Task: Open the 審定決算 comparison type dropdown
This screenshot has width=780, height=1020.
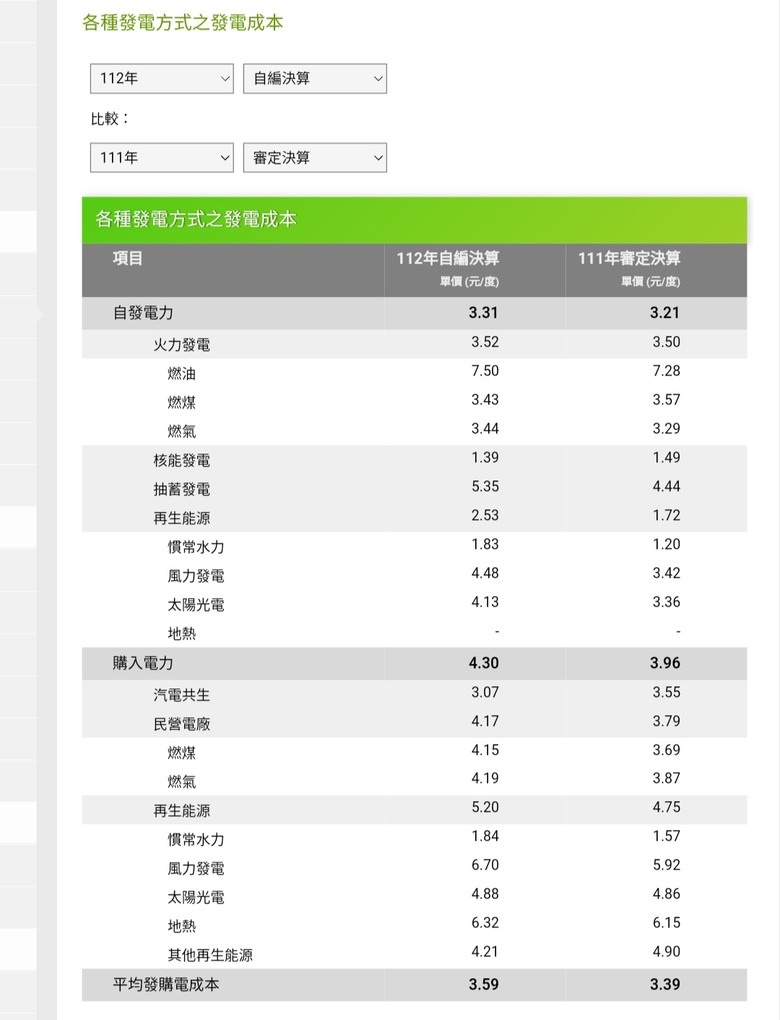Action: [x=315, y=158]
